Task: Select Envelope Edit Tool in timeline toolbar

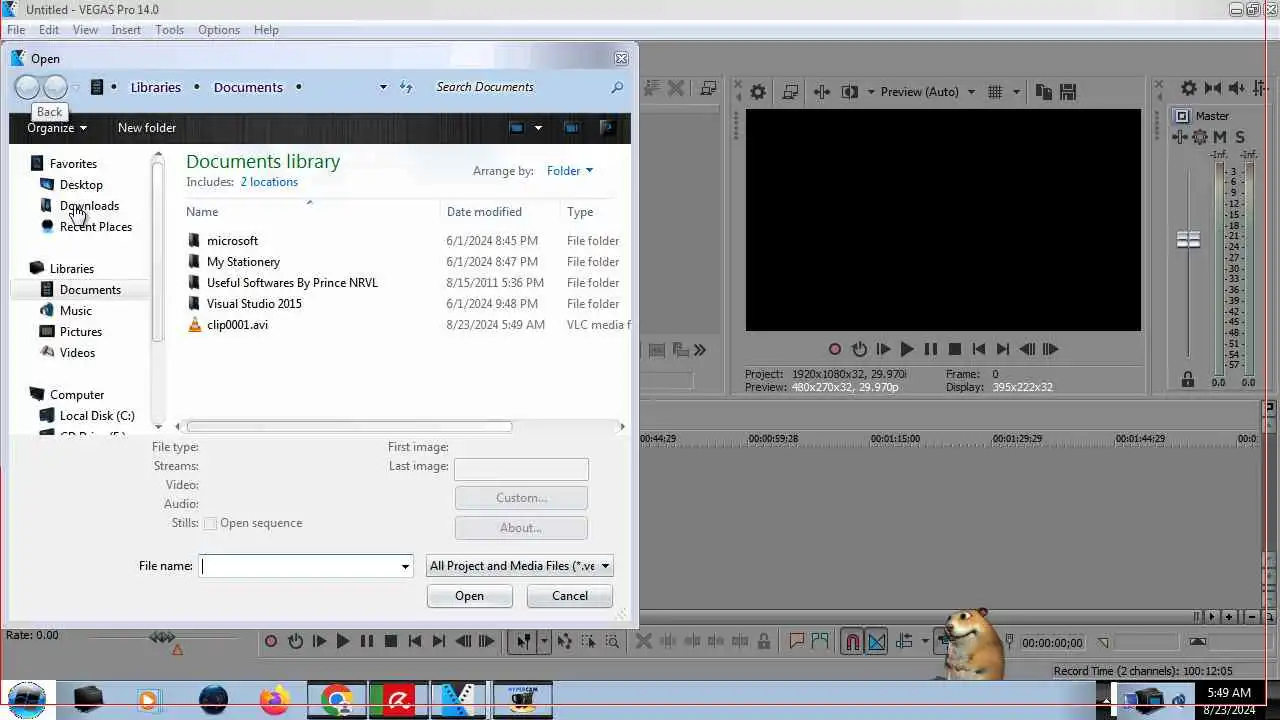Action: (565, 642)
